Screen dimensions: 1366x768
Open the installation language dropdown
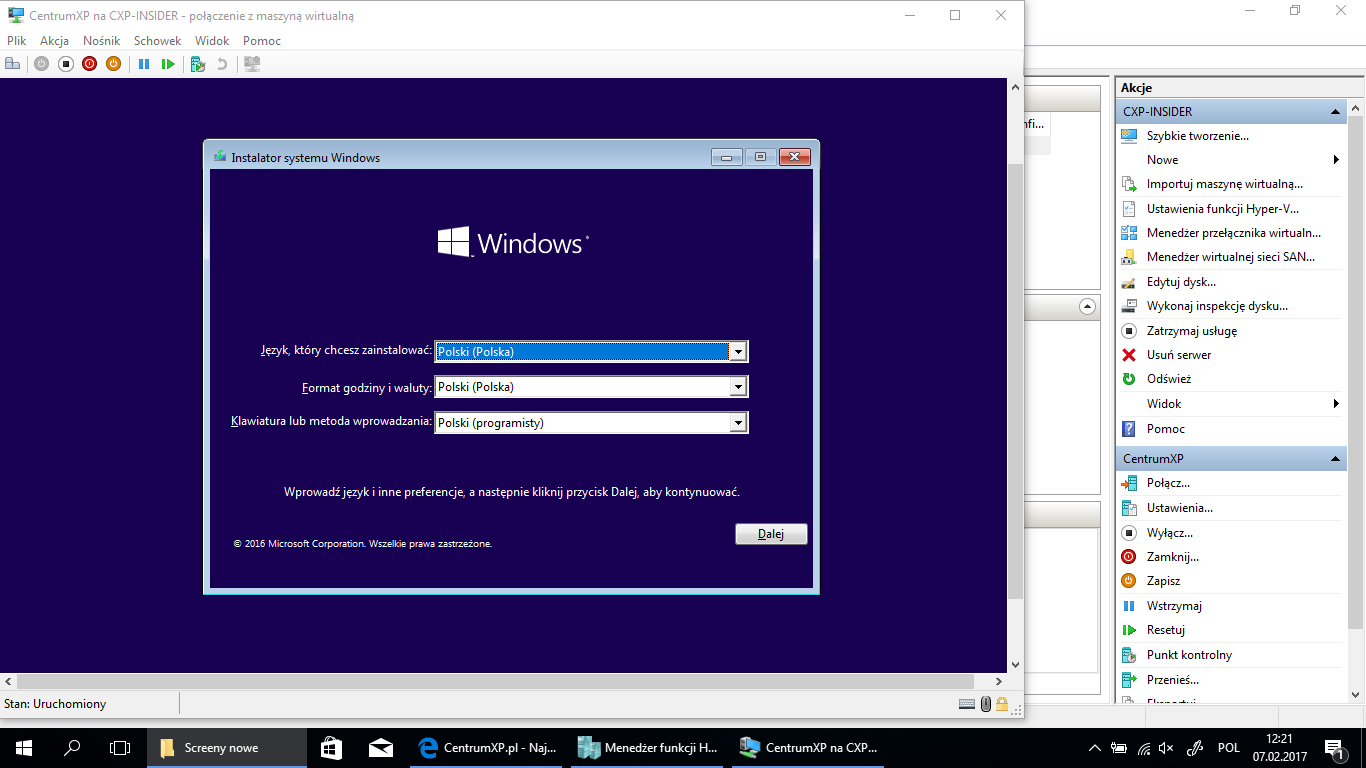point(738,351)
